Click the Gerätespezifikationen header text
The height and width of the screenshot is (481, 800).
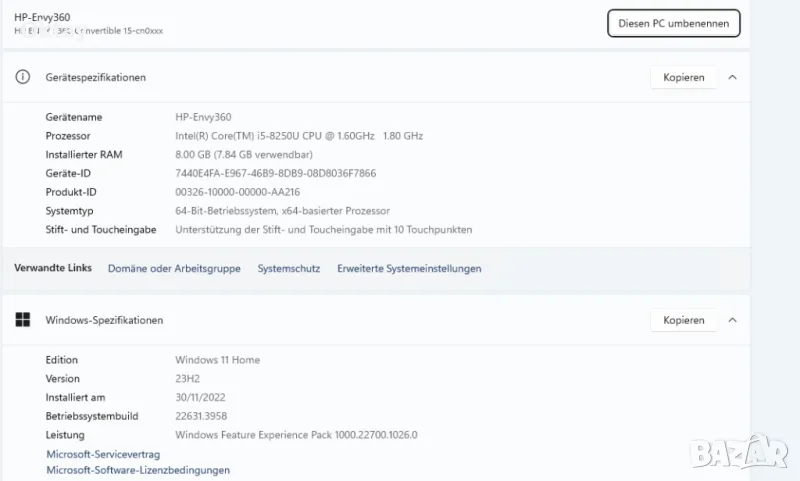[95, 77]
